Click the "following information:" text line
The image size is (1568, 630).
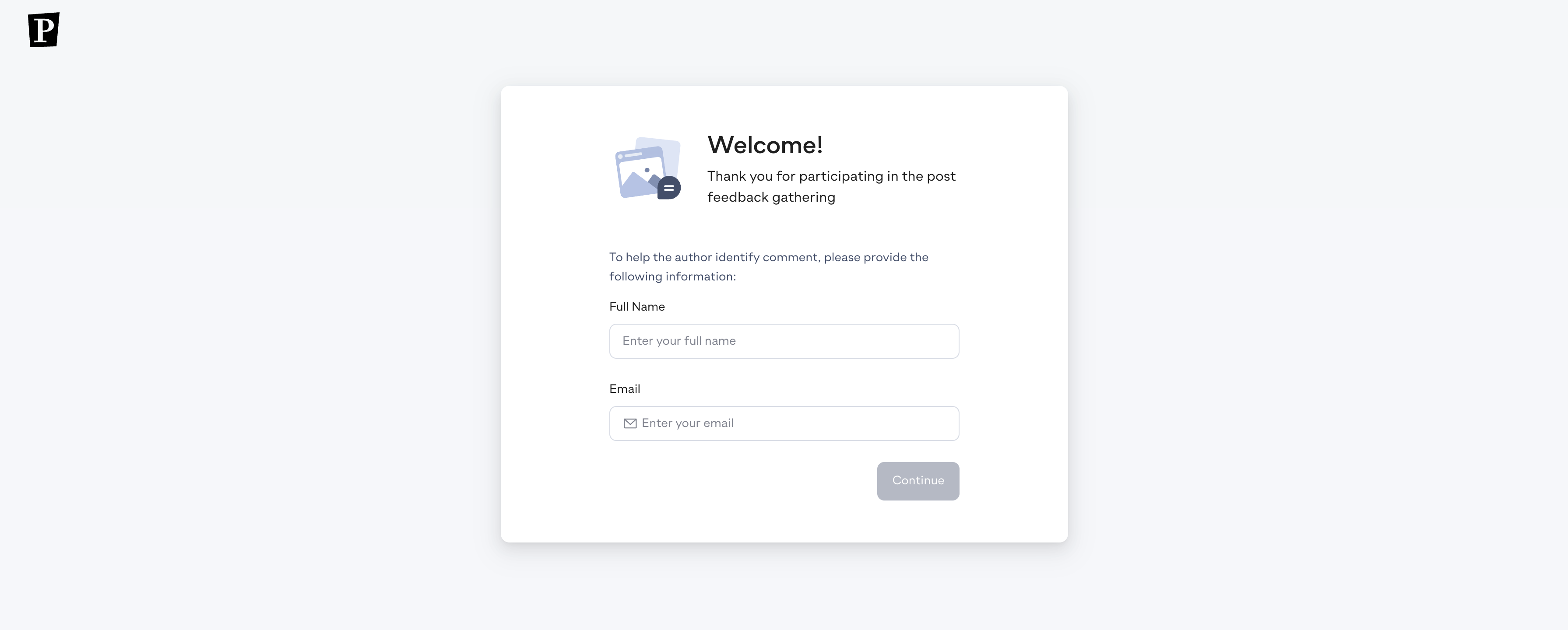pos(673,276)
